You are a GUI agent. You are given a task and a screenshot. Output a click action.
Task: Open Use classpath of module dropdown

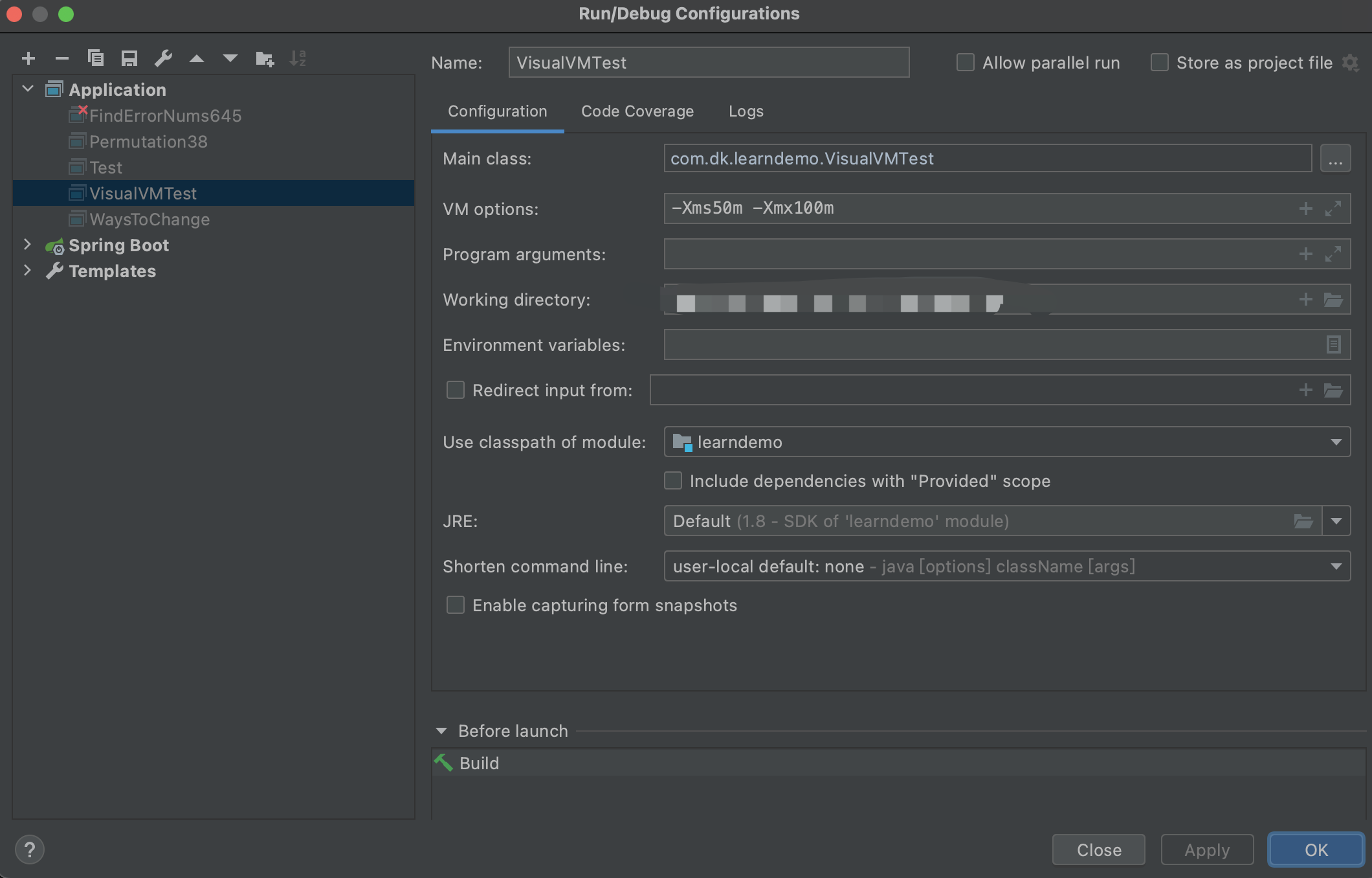(x=1336, y=442)
